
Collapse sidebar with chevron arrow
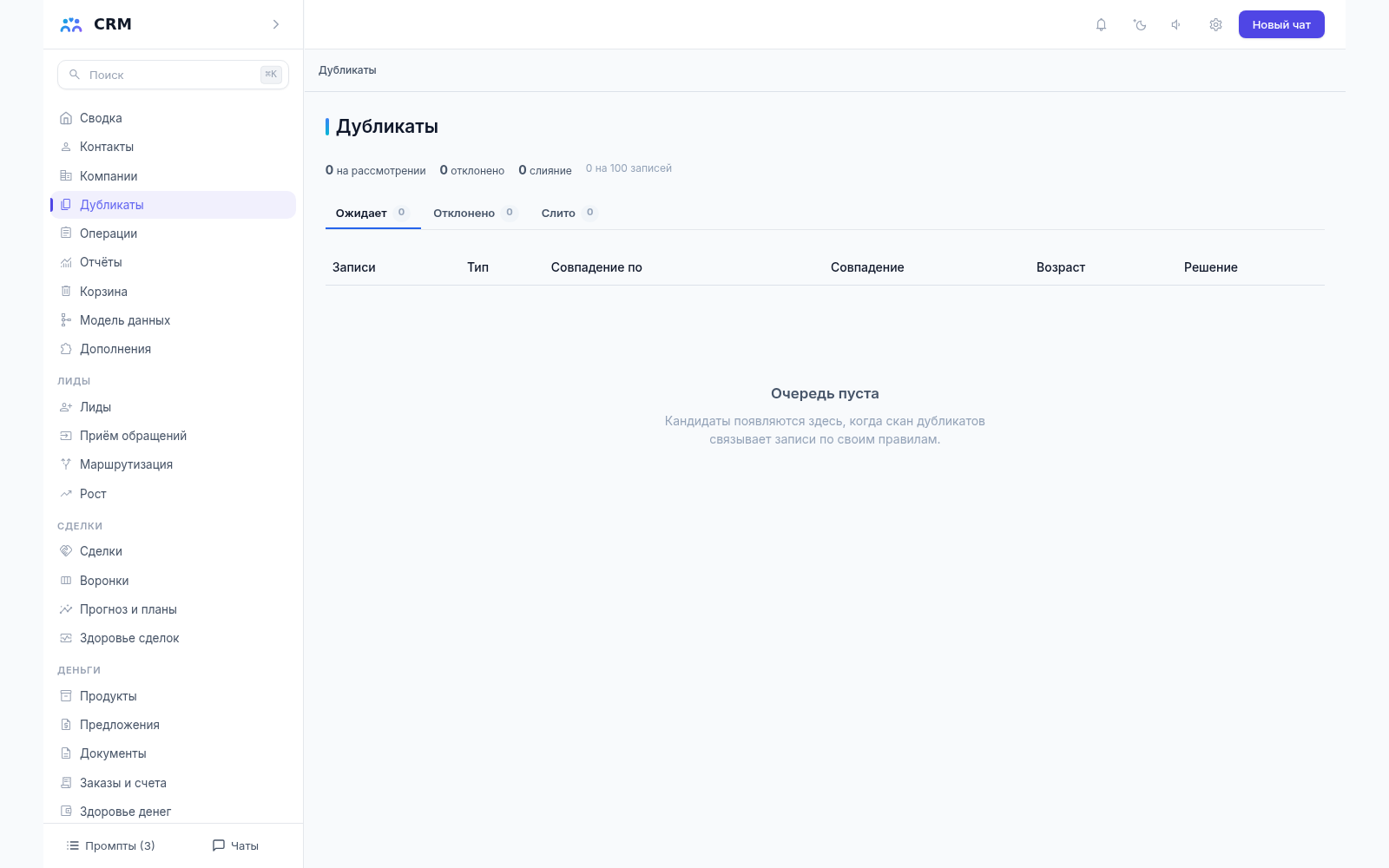pyautogui.click(x=276, y=24)
